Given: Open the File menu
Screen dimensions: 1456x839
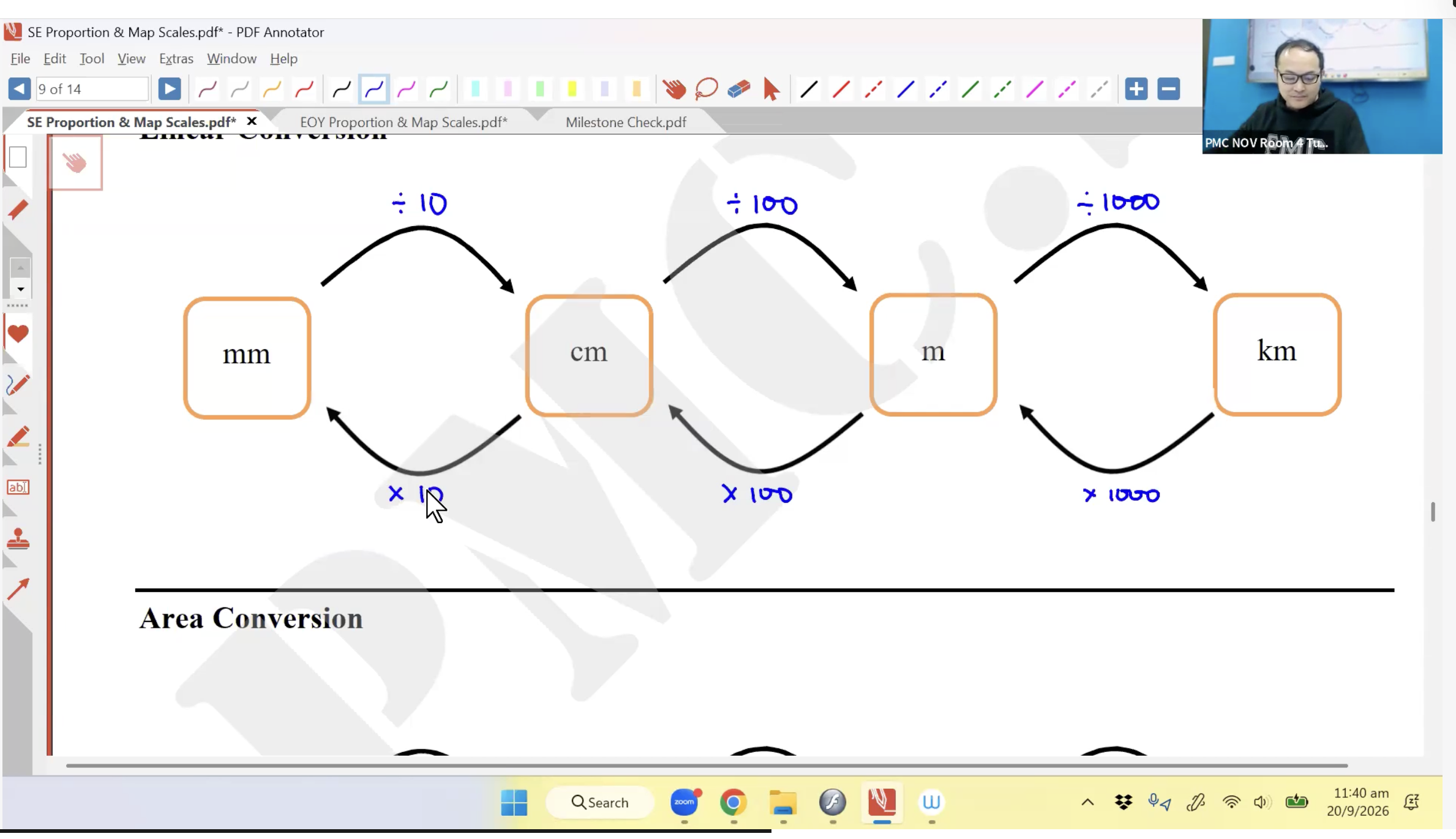Looking at the screenshot, I should point(20,59).
